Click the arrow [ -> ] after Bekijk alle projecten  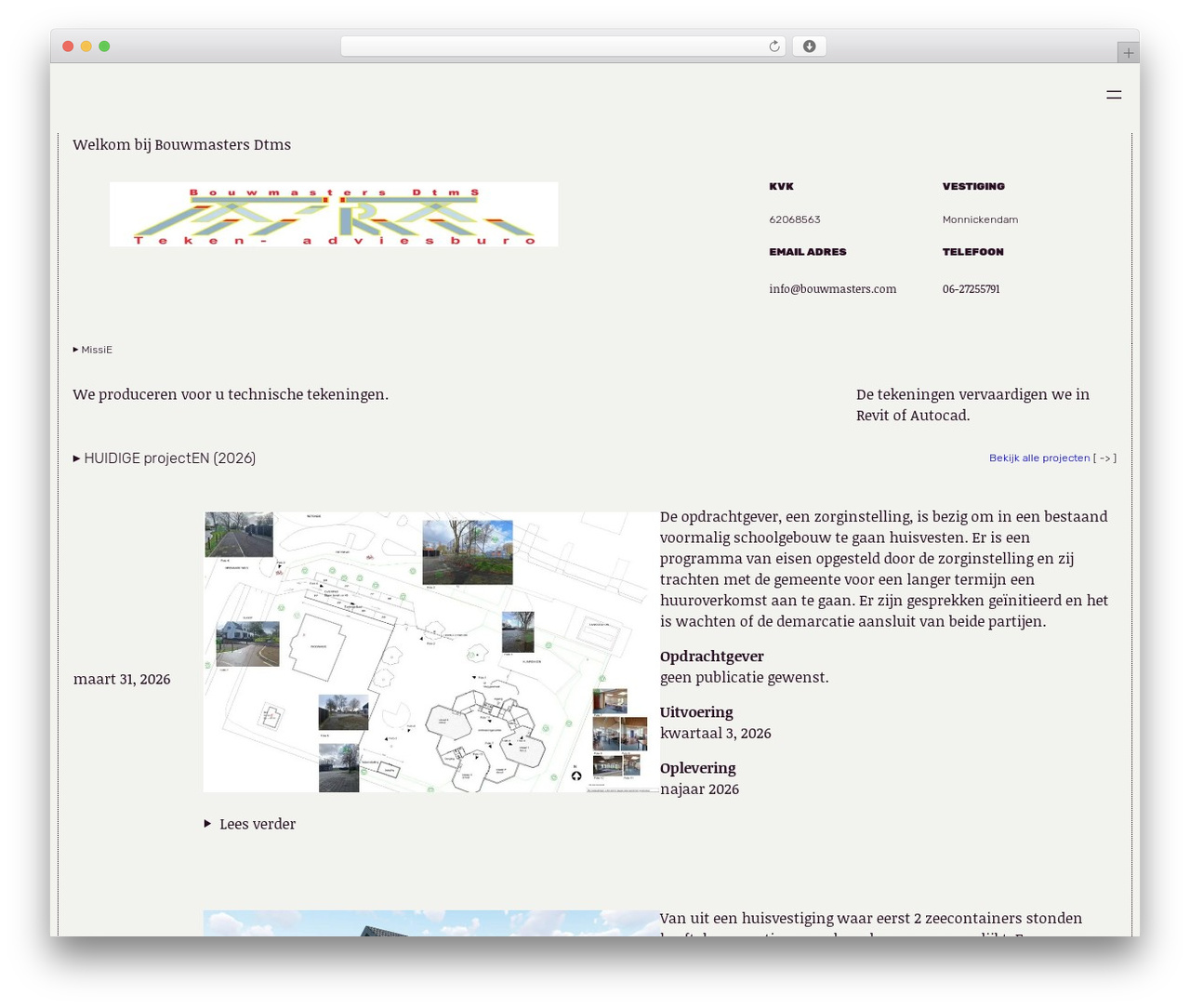[1105, 458]
